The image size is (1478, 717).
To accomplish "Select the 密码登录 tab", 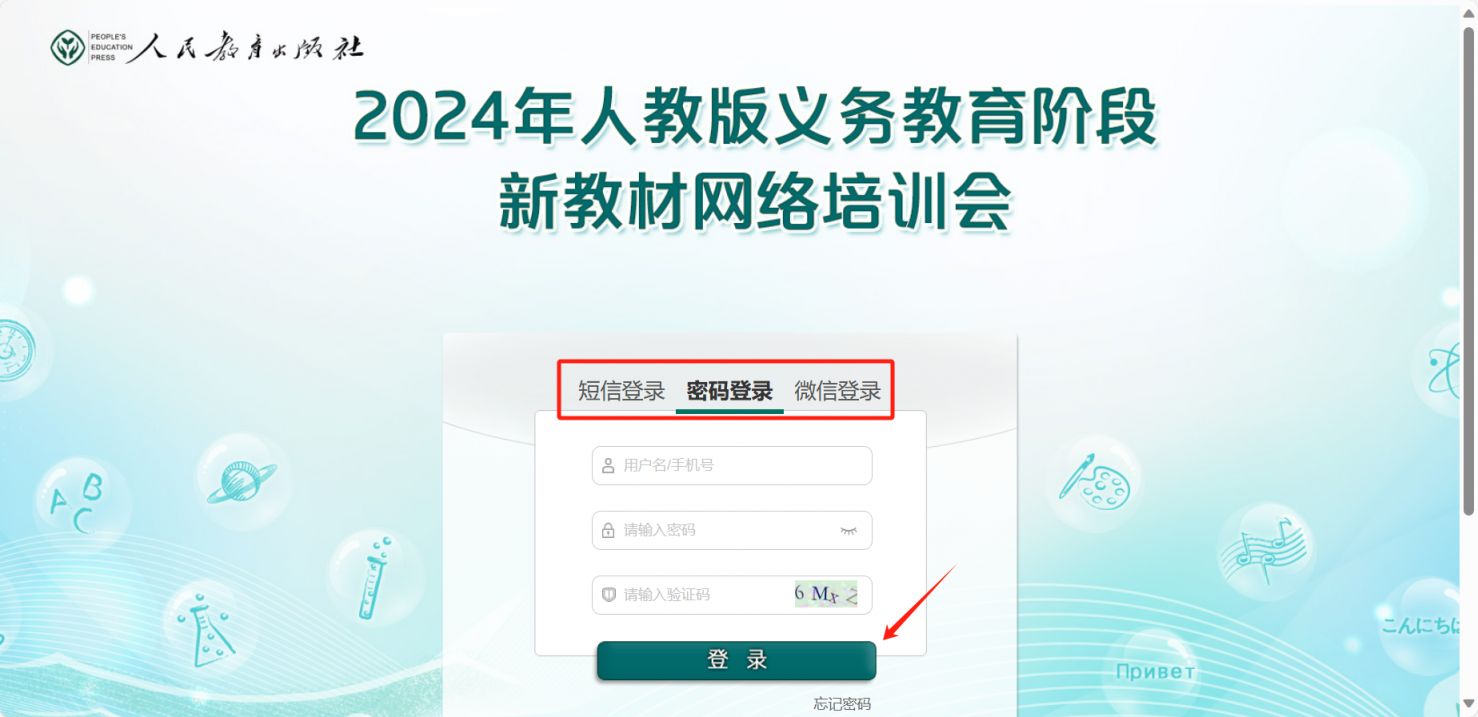I will pos(729,391).
